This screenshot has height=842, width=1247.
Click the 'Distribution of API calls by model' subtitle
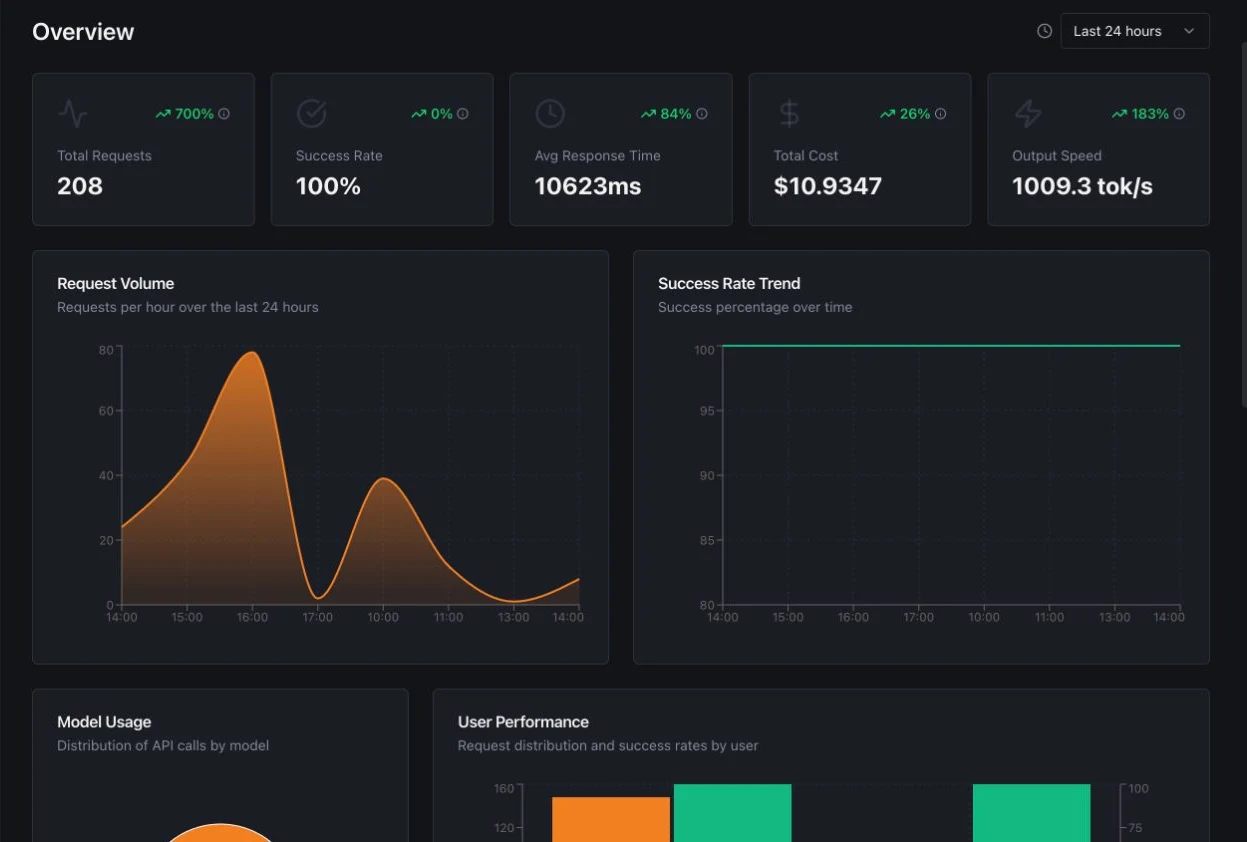(163, 745)
